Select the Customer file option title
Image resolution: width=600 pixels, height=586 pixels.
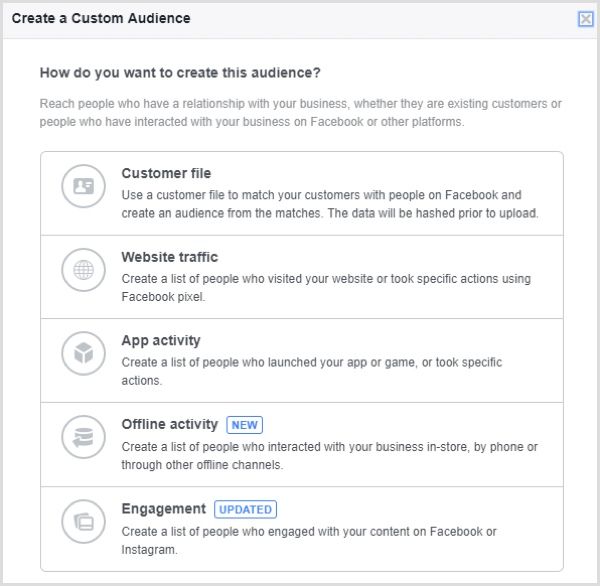(166, 173)
